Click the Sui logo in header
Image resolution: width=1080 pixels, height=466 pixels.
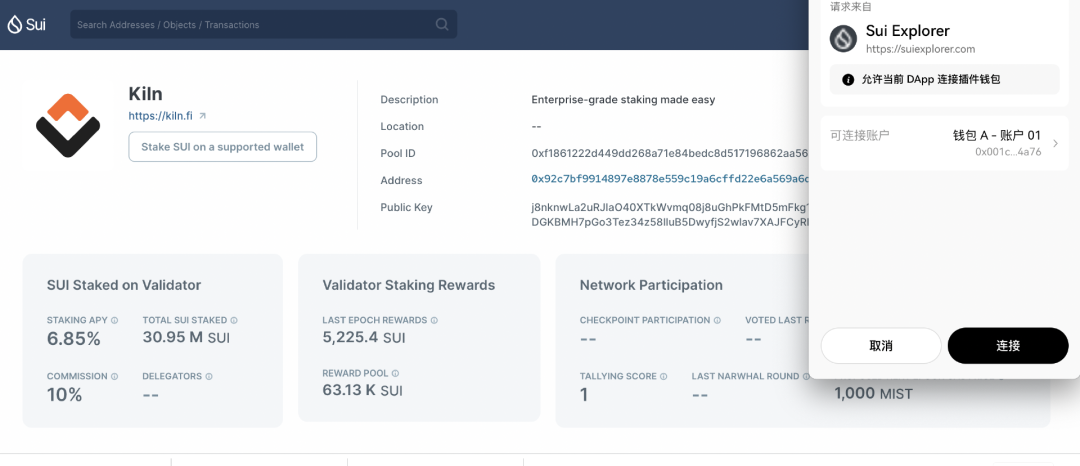click(27, 25)
